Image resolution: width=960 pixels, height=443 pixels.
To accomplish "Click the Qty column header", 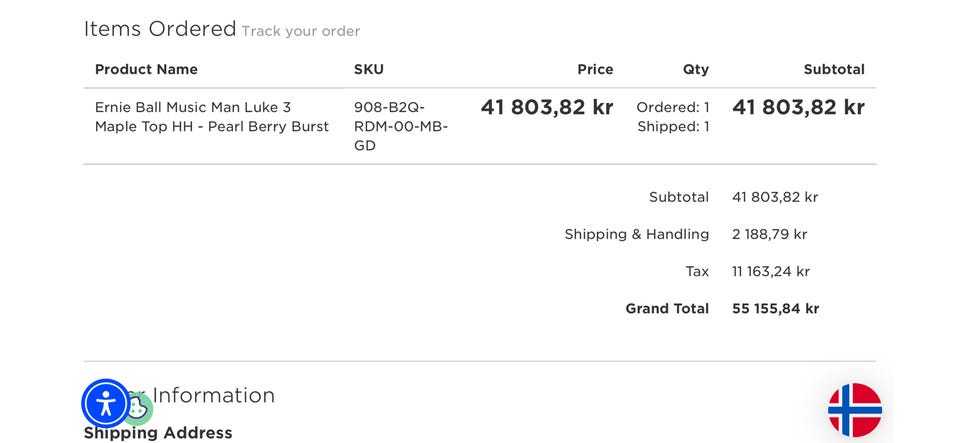I will point(696,69).
